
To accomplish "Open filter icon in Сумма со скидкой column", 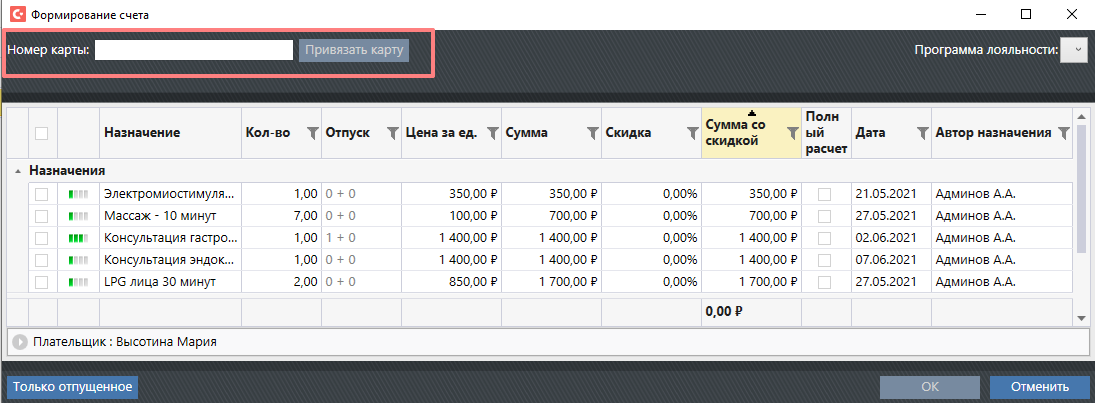I will tap(792, 133).
